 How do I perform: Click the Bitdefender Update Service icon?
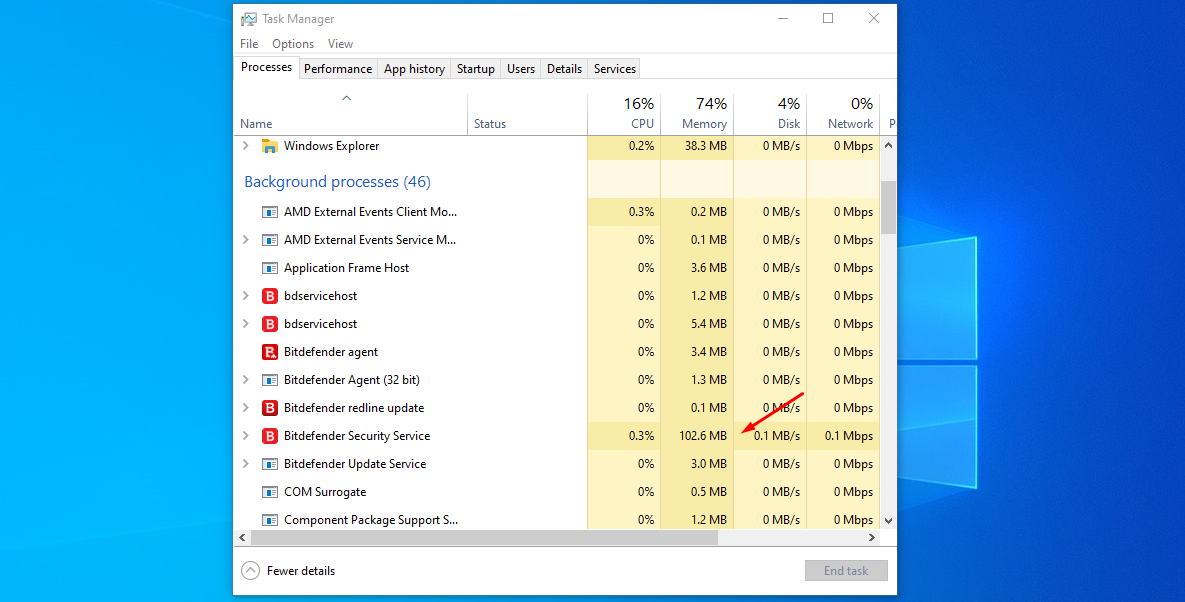[270, 464]
